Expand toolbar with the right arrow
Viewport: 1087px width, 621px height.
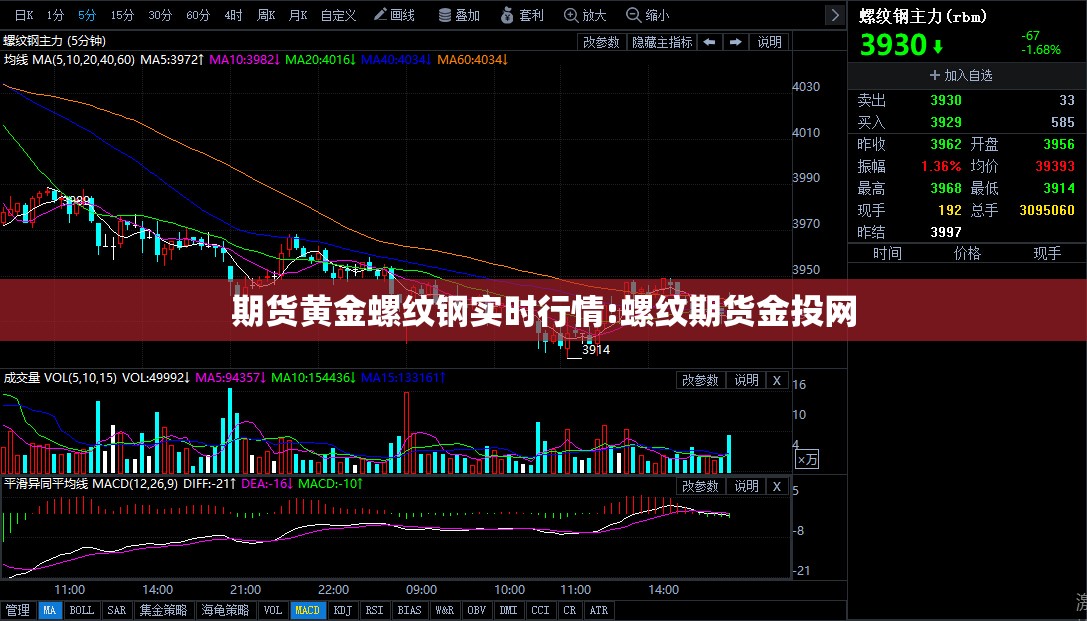pos(835,15)
